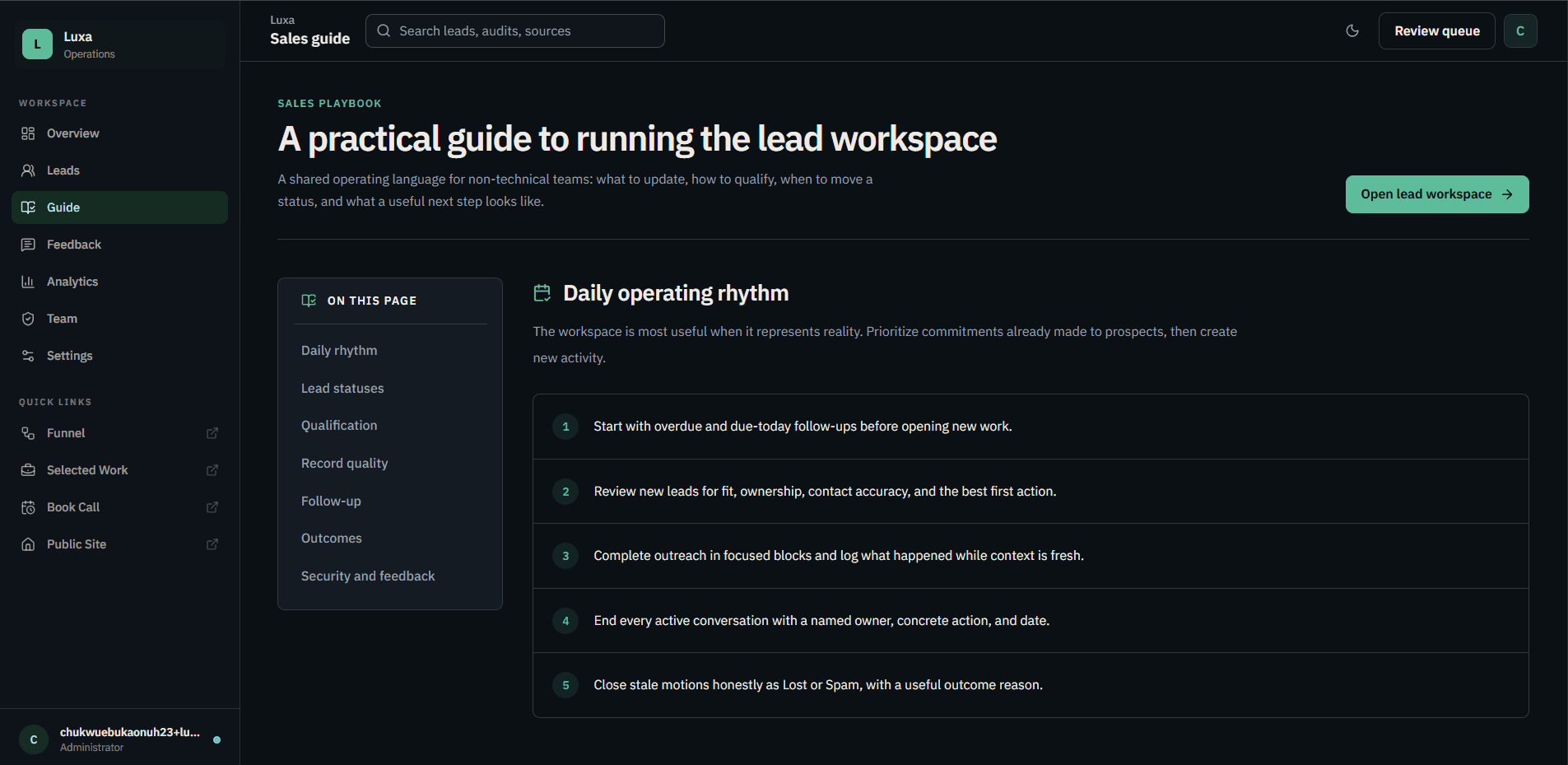This screenshot has width=1568, height=765.
Task: Click the Public Site home icon
Action: (x=28, y=544)
